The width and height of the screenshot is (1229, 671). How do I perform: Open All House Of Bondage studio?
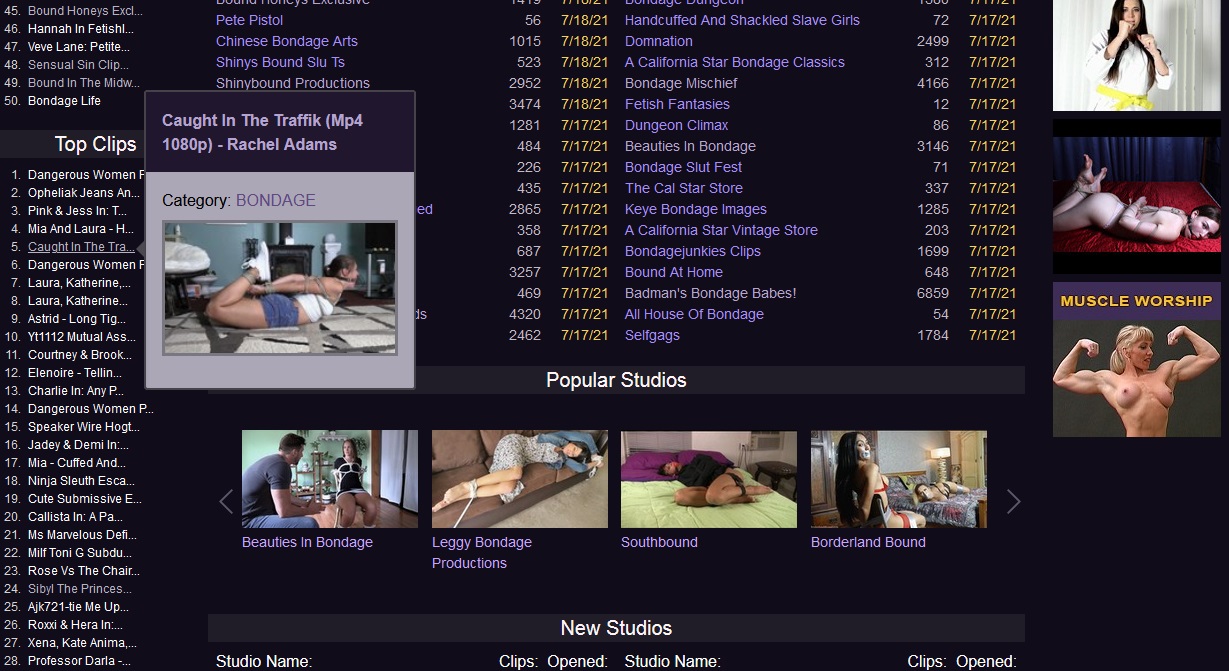click(694, 314)
